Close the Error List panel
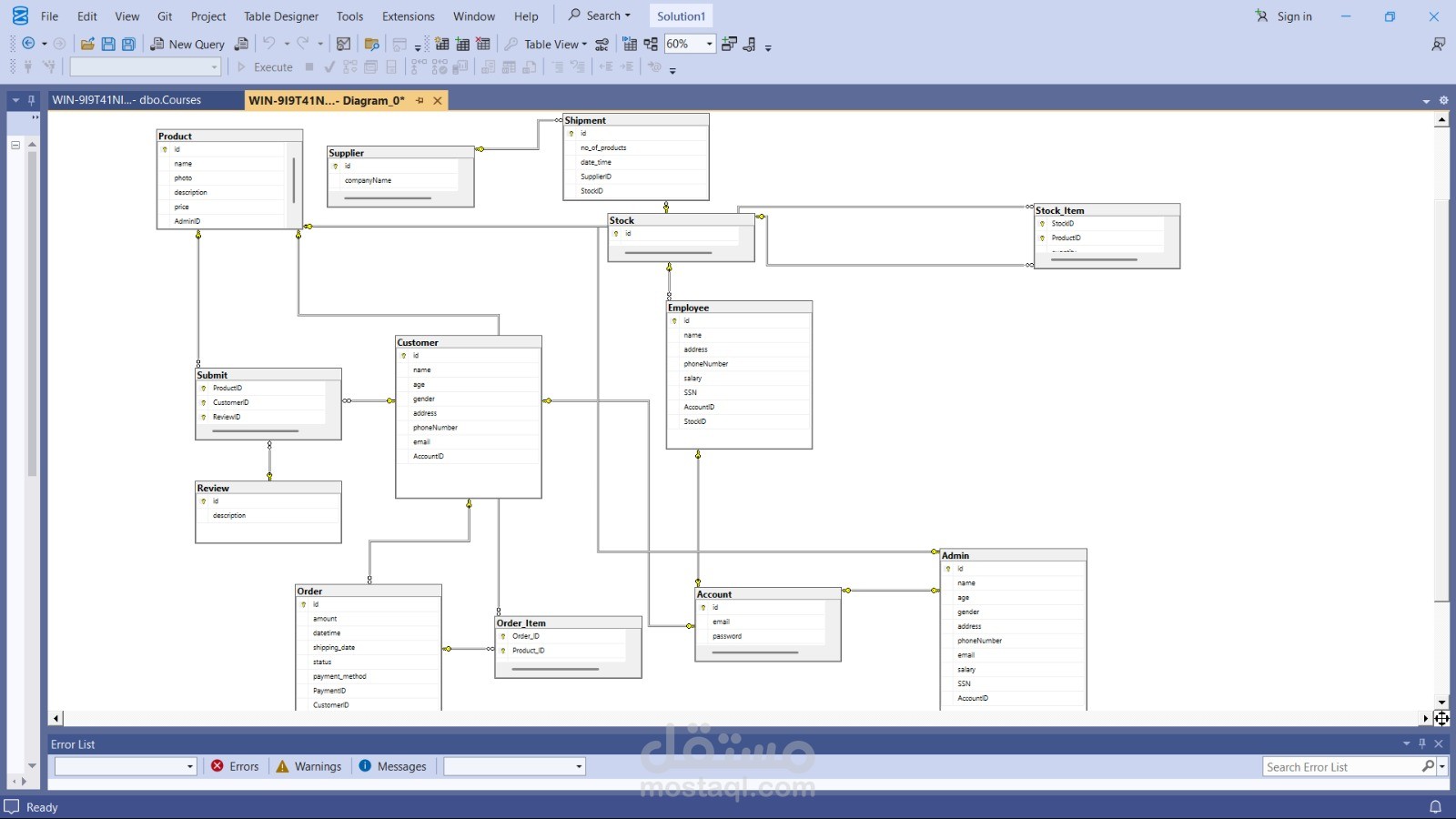The height and width of the screenshot is (819, 1456). pos(1439,743)
